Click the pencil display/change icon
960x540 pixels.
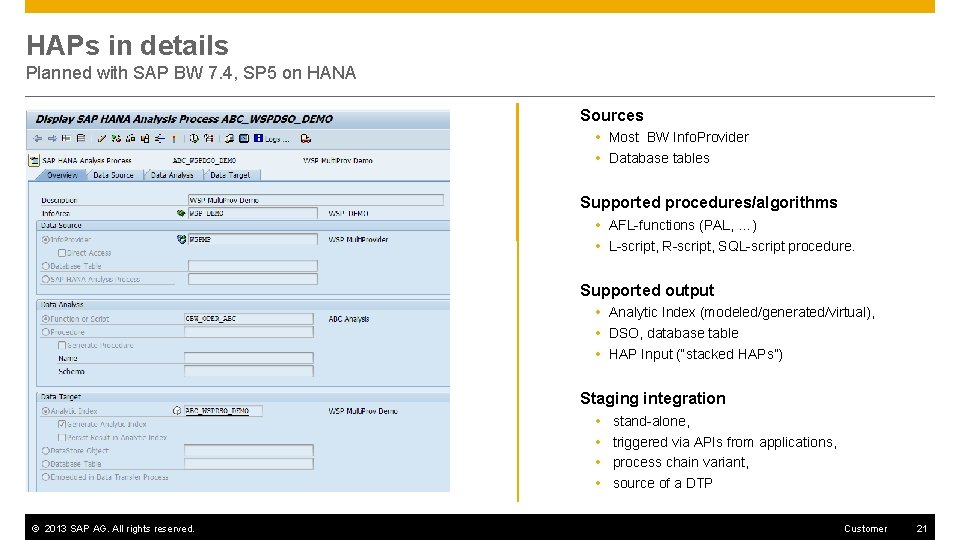click(x=102, y=139)
